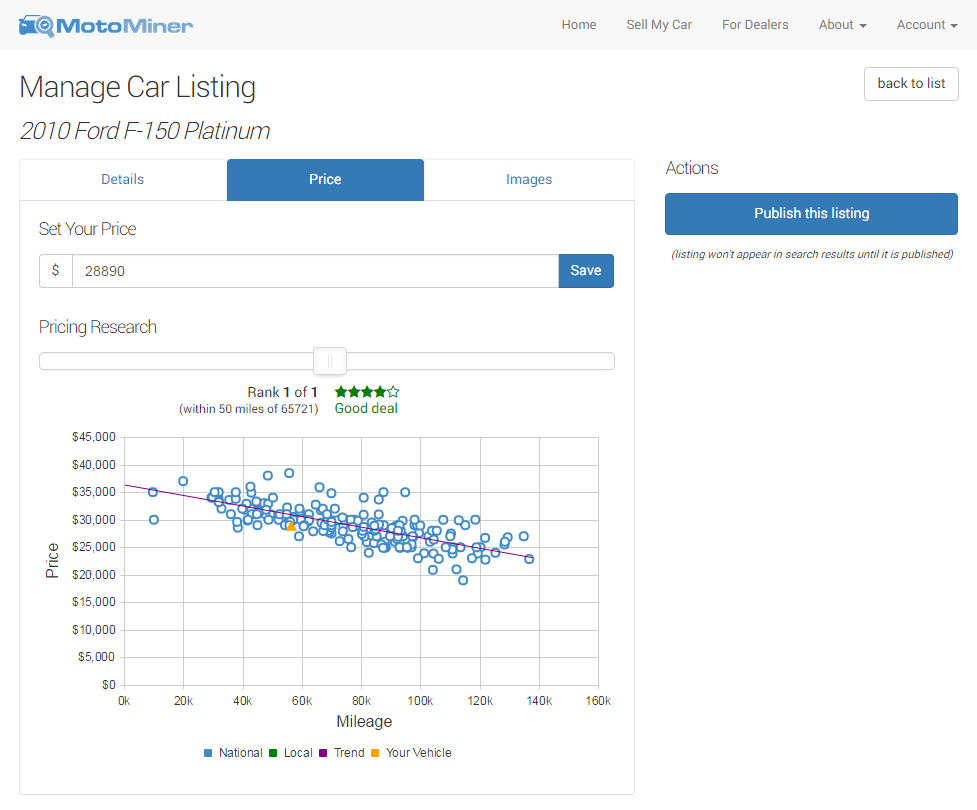The width and height of the screenshot is (977, 810).
Task: Click the four-star rating indicator
Action: pyautogui.click(x=367, y=392)
